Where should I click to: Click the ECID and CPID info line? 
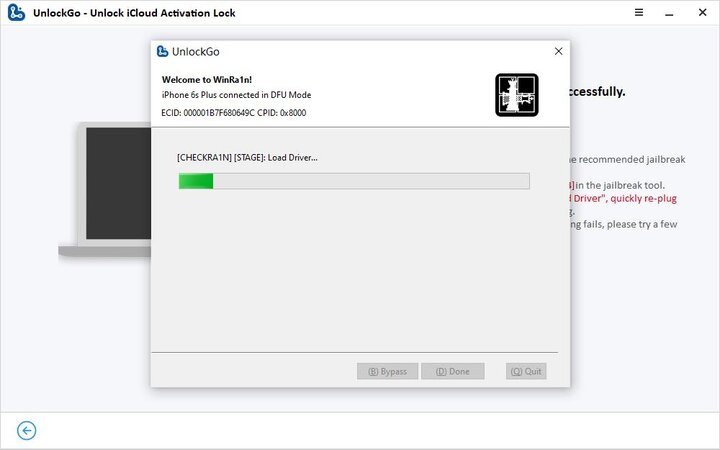coord(234,113)
